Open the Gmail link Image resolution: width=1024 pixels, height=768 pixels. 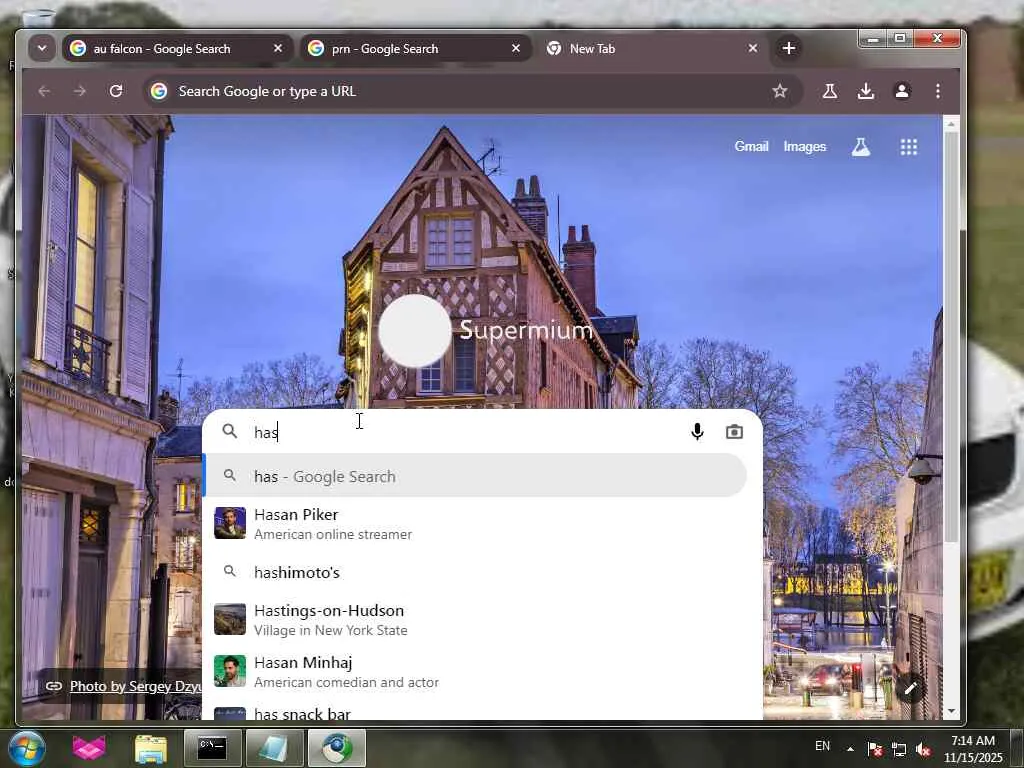point(751,146)
